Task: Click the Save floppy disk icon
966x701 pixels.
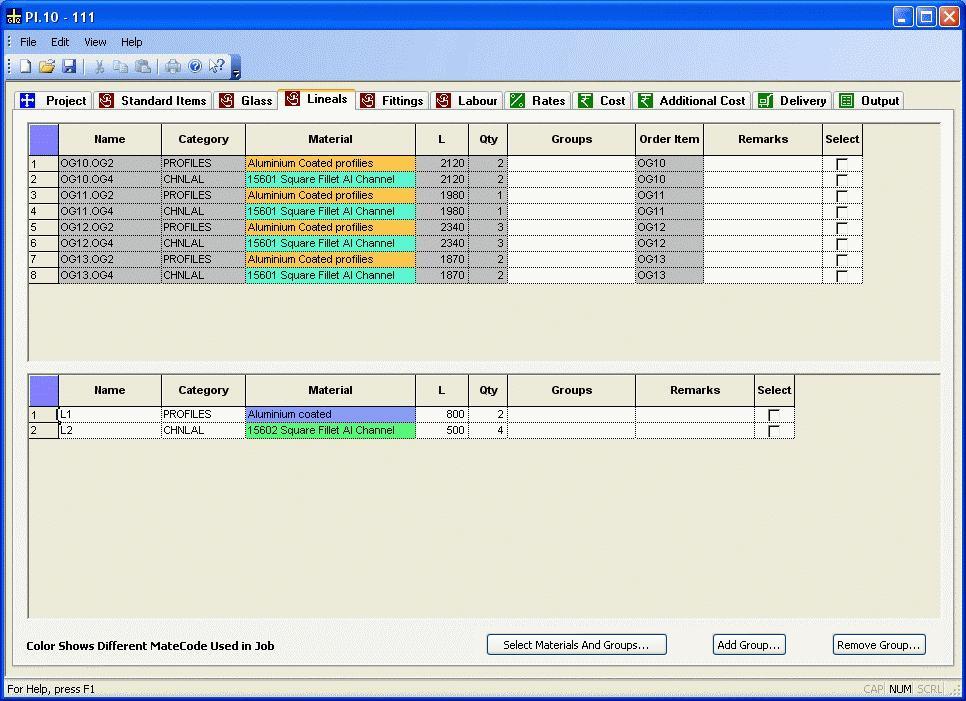Action: tap(69, 67)
